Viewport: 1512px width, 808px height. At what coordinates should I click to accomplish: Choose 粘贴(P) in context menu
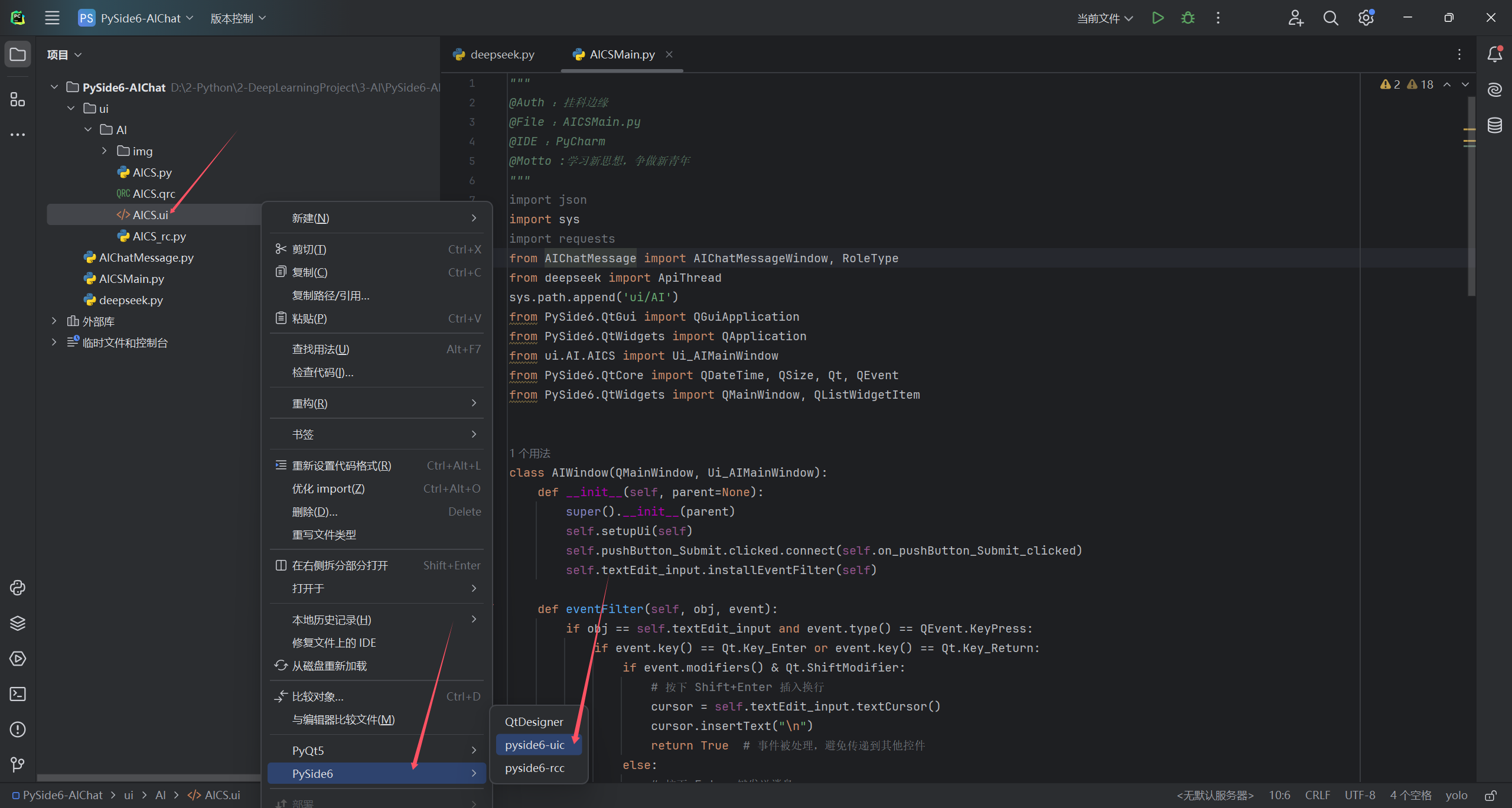click(x=377, y=318)
